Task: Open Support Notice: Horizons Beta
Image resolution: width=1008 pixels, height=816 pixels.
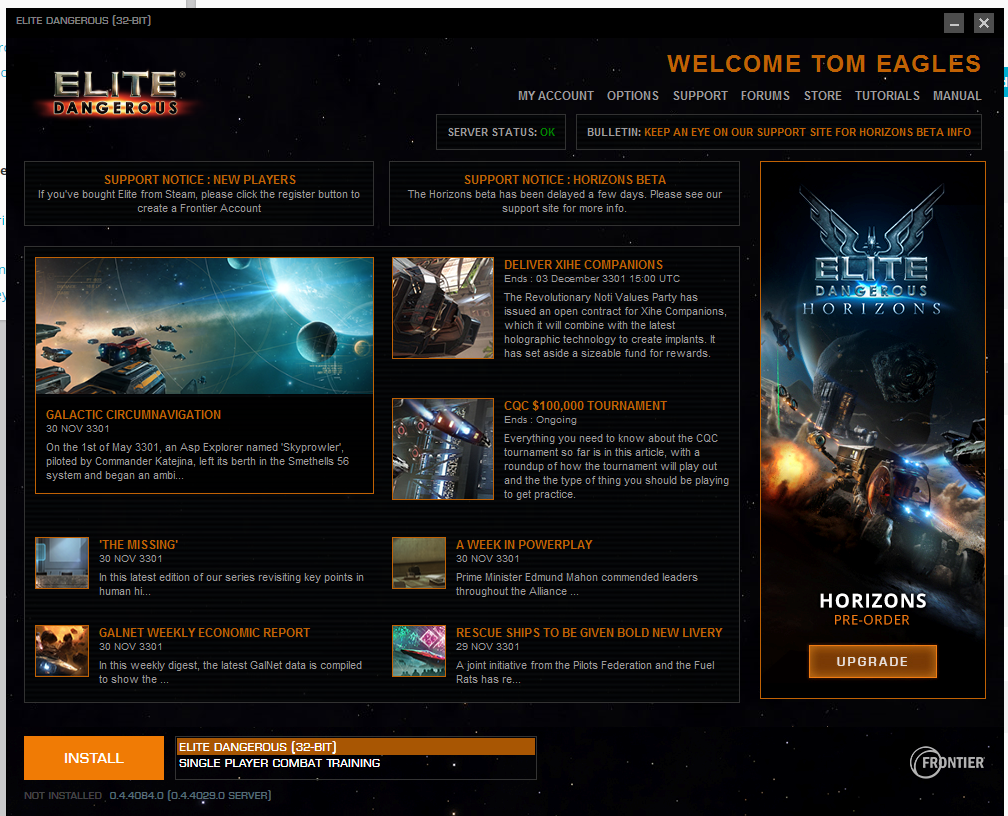Action: 564,194
